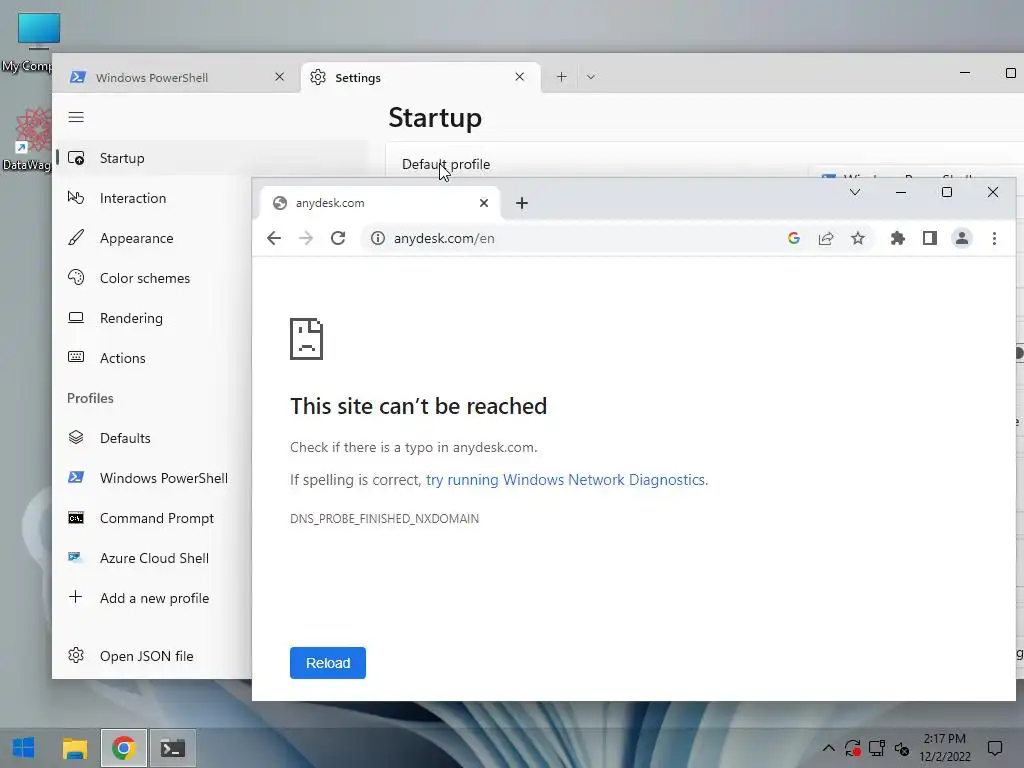Open the hamburger navigation menu in Settings
The width and height of the screenshot is (1024, 768).
pyautogui.click(x=76, y=117)
